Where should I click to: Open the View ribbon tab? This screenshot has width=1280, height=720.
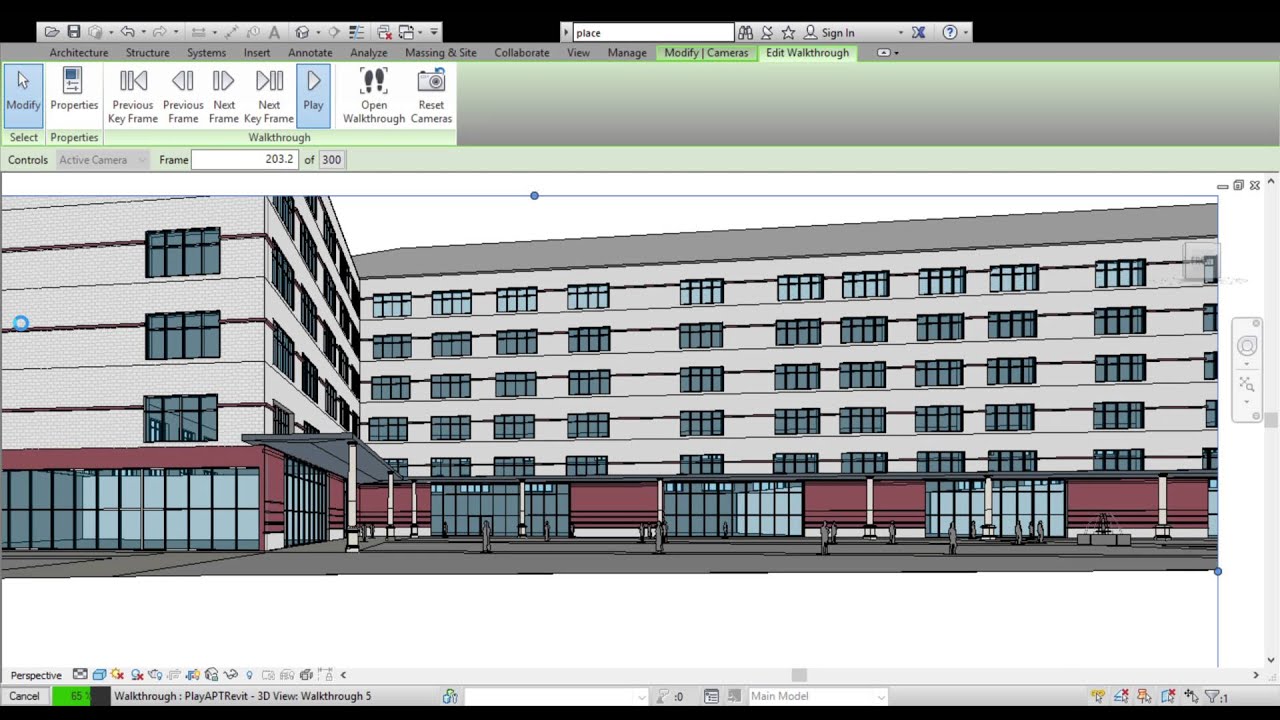click(578, 53)
